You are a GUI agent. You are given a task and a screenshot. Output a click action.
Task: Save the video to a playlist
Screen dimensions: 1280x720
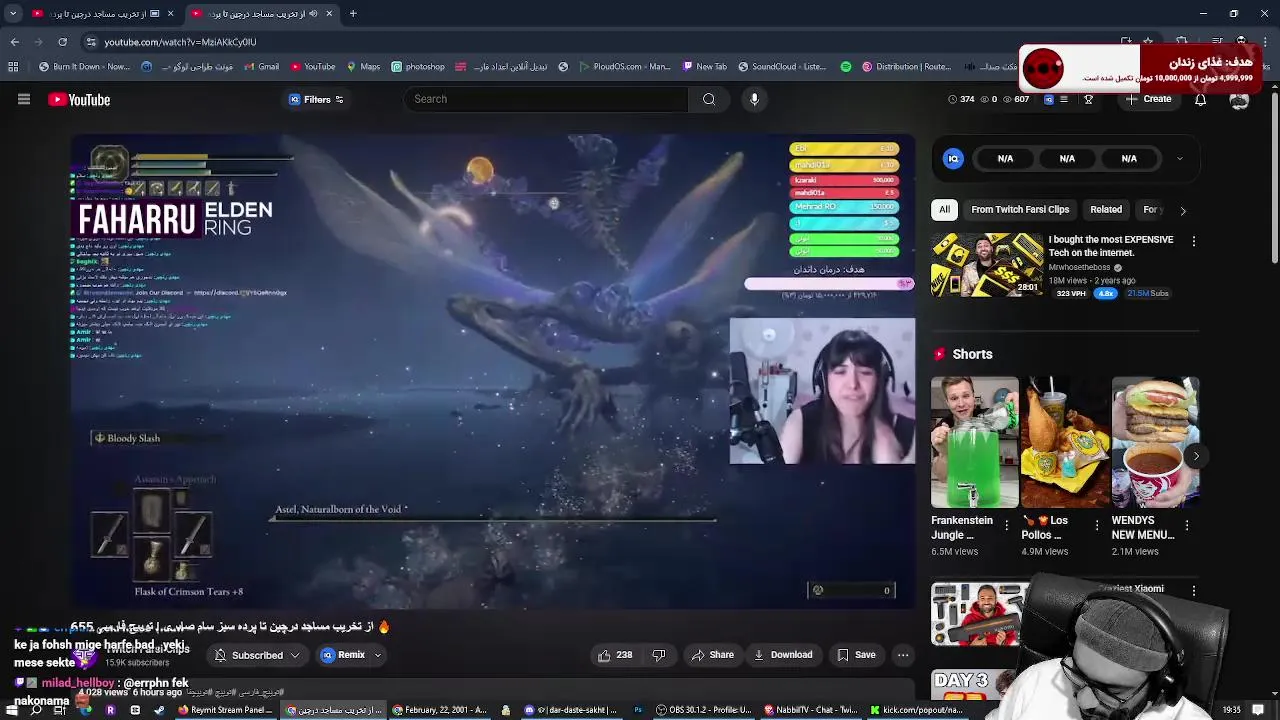(856, 655)
